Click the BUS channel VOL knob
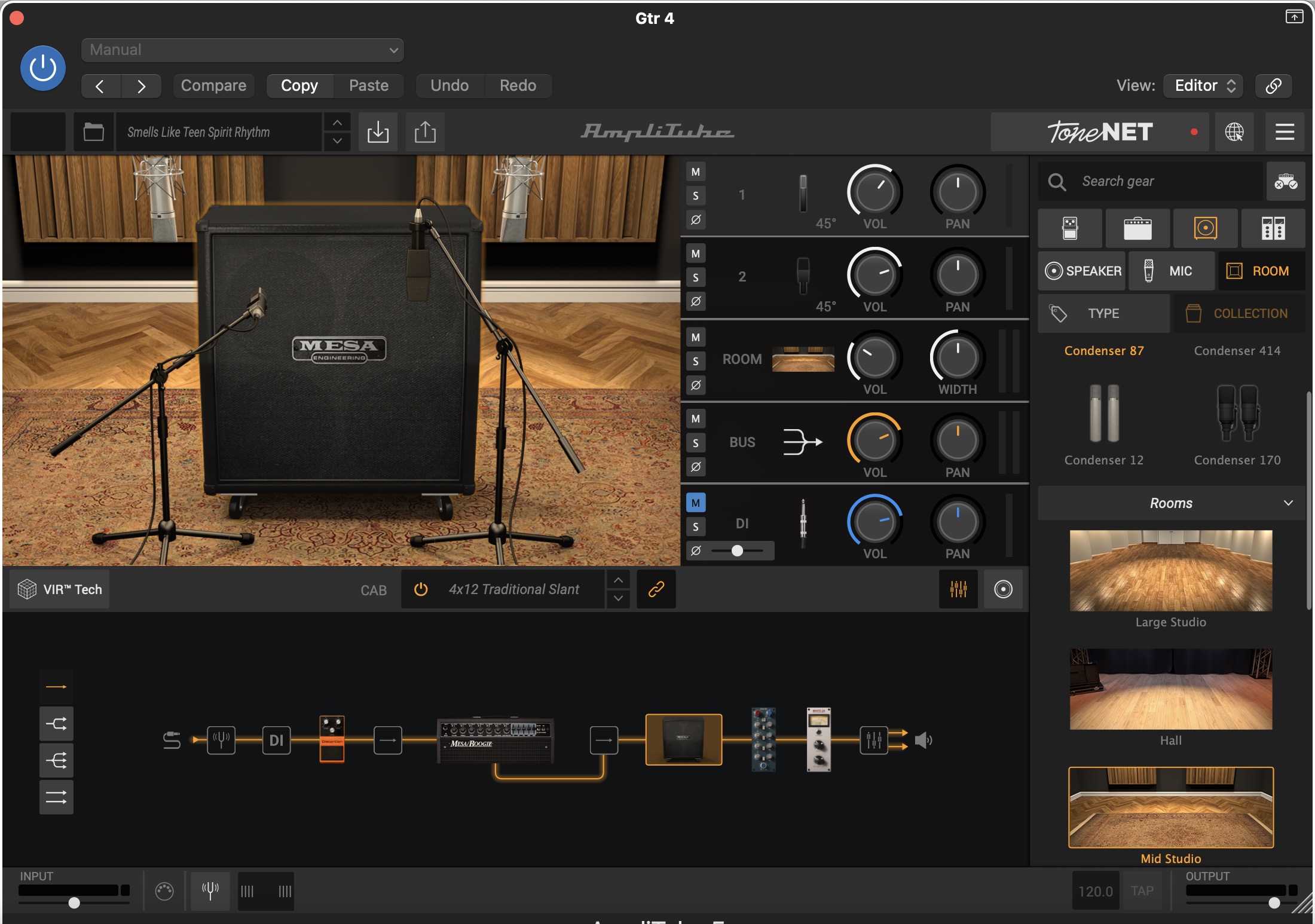 tap(874, 440)
